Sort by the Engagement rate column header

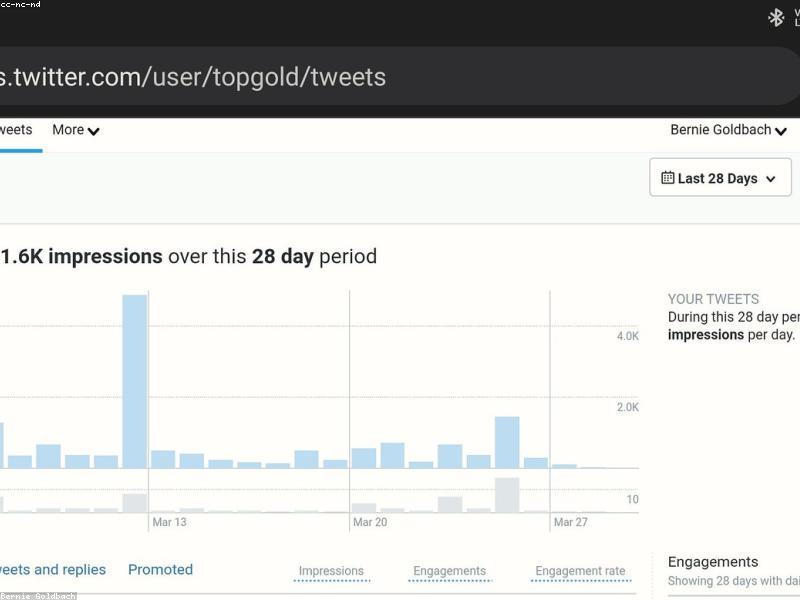pyautogui.click(x=580, y=572)
